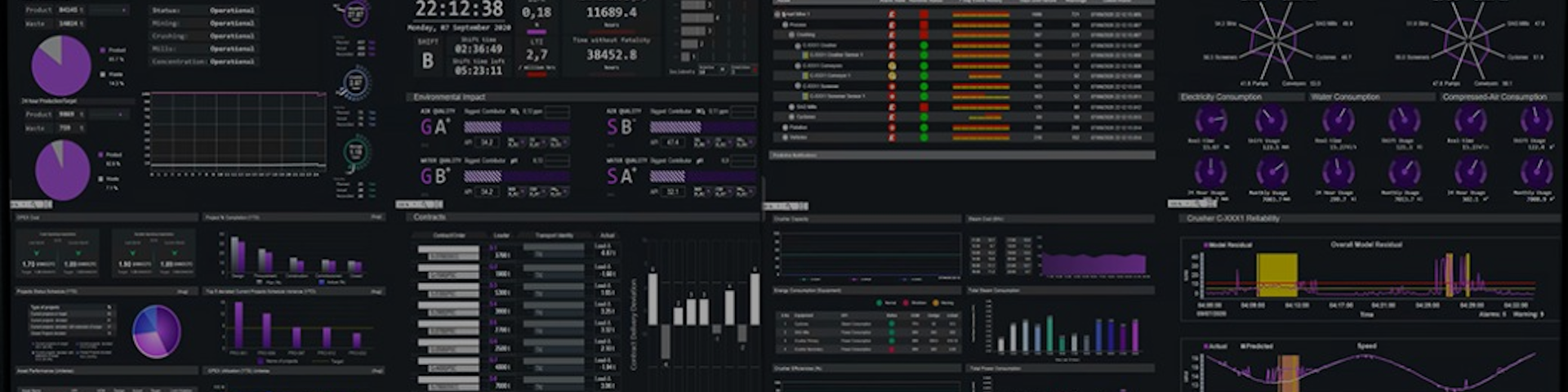The image size is (1568, 392).
Task: Expand the Flotation tree node
Action: (785, 127)
